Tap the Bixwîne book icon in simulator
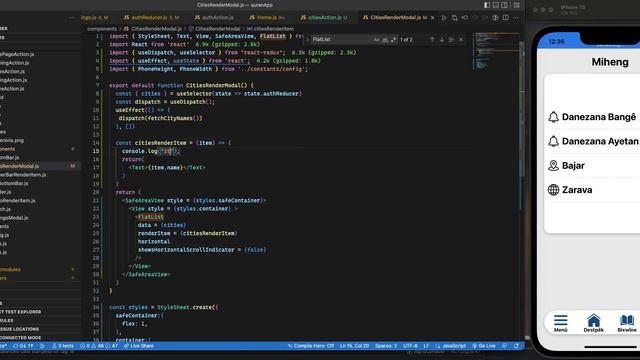The height and width of the screenshot is (360, 640). coord(627,320)
